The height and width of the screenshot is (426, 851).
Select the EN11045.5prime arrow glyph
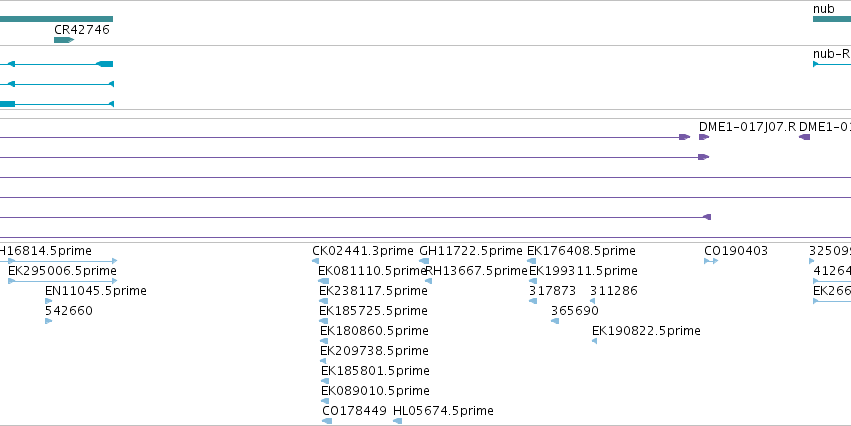point(48,301)
